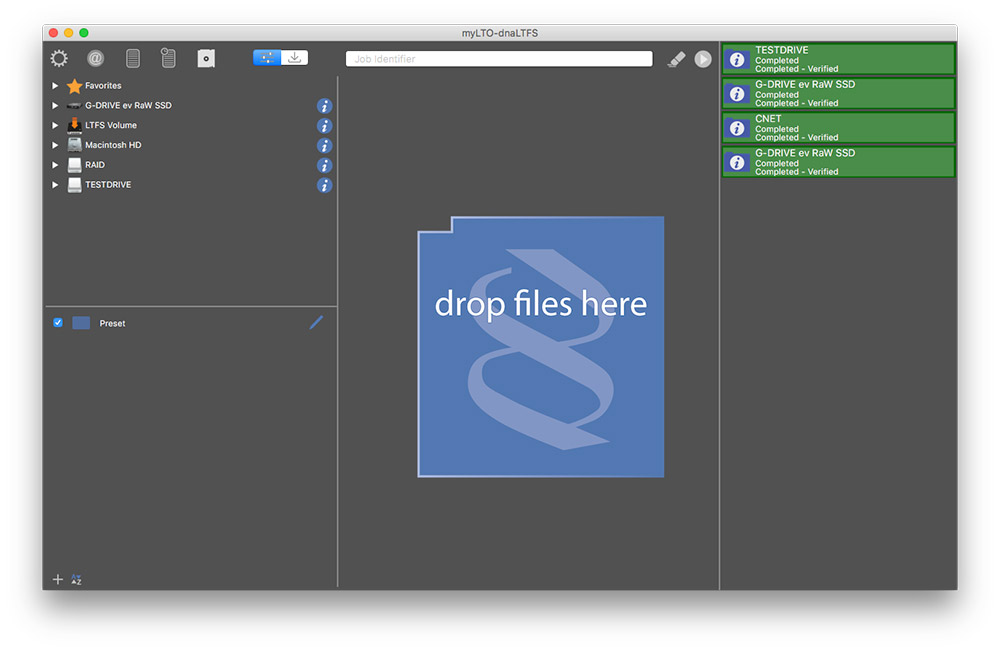Expand the LTFS Volume entry
Viewport: 1000px width, 651px height.
(x=55, y=125)
